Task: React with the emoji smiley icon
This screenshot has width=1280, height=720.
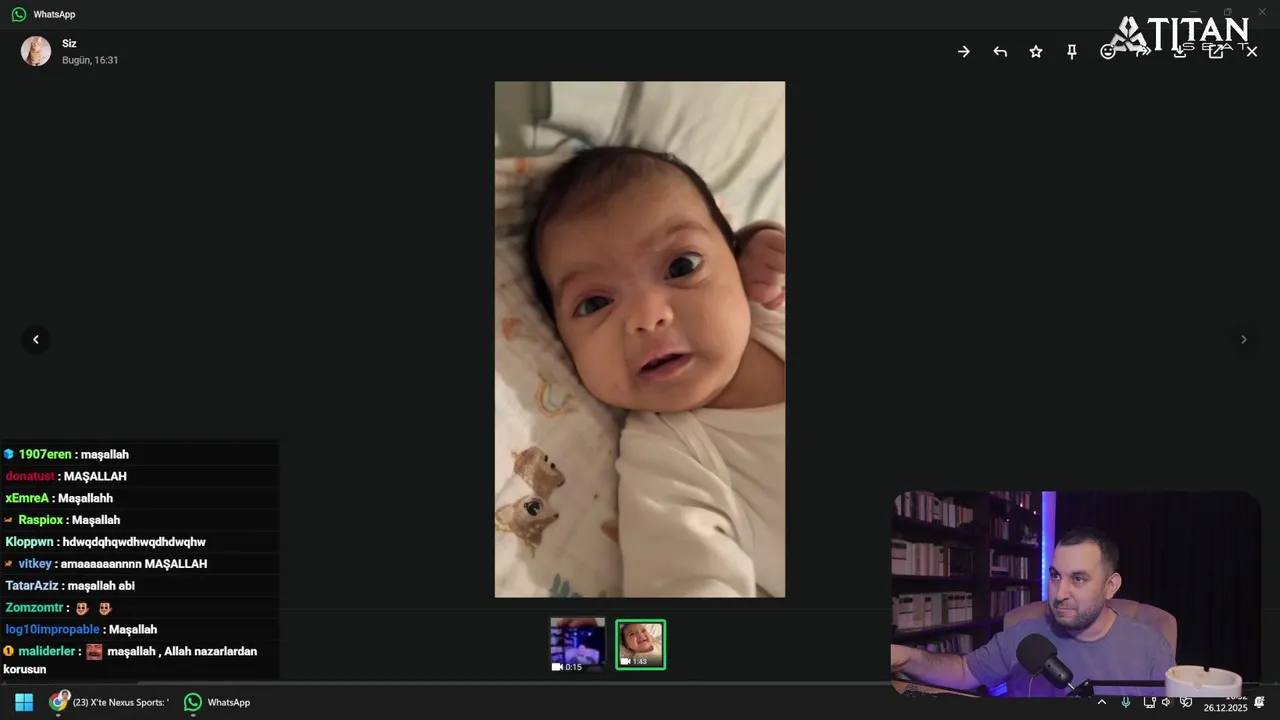Action: 1108,52
